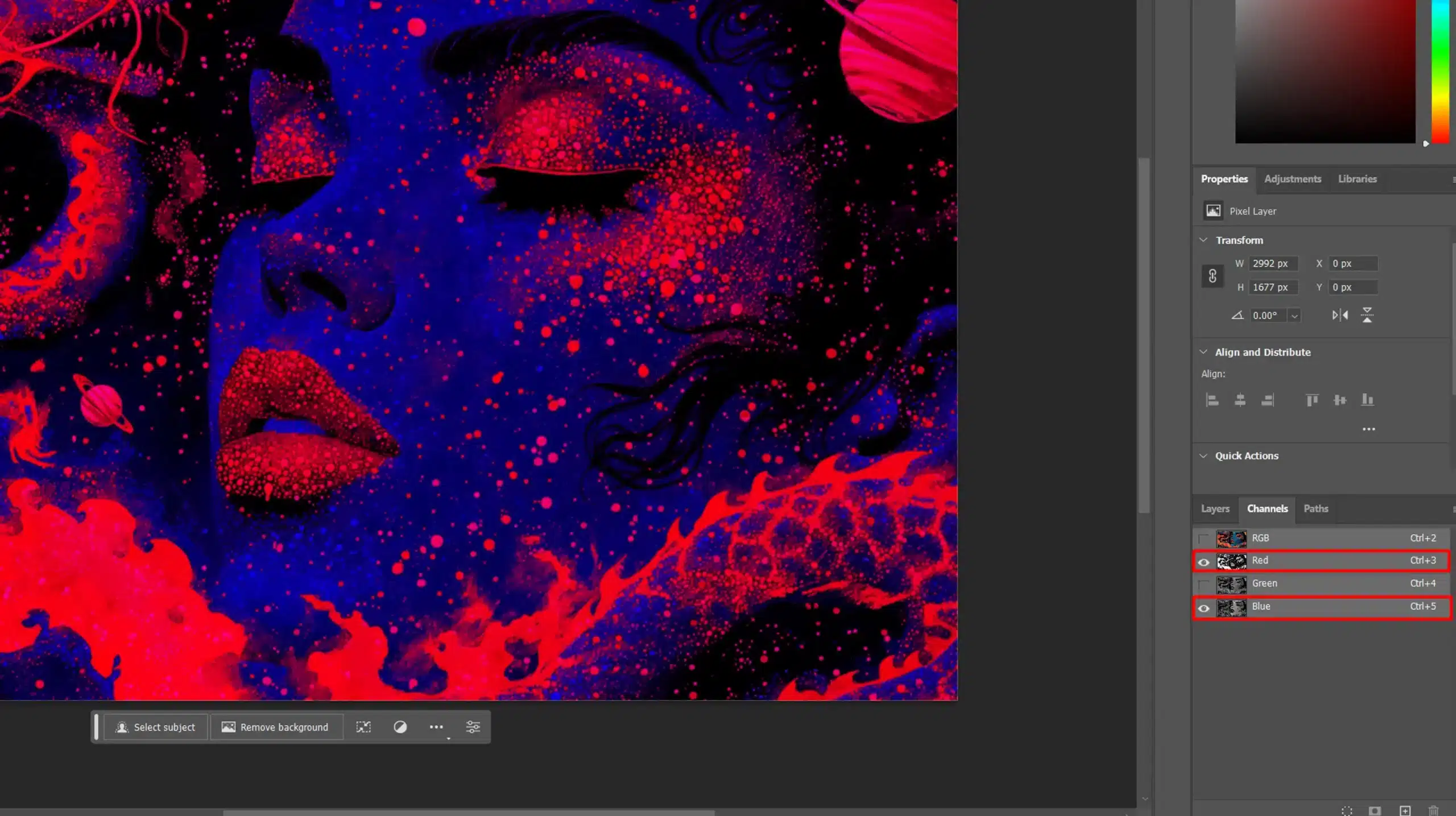The image size is (1456, 816).
Task: Switch to the Paths tab
Action: [x=1316, y=508]
